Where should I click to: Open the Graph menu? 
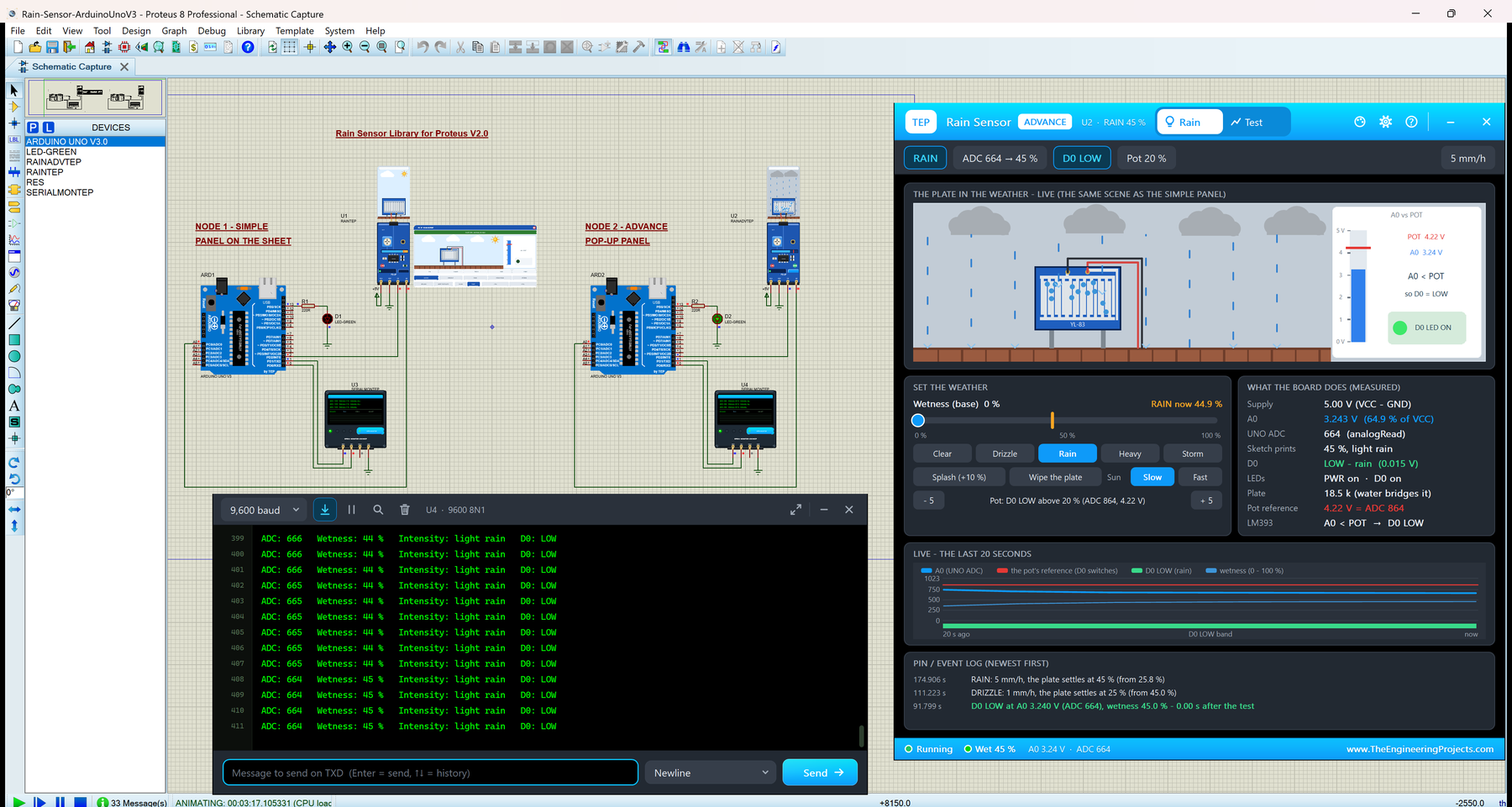point(174,30)
